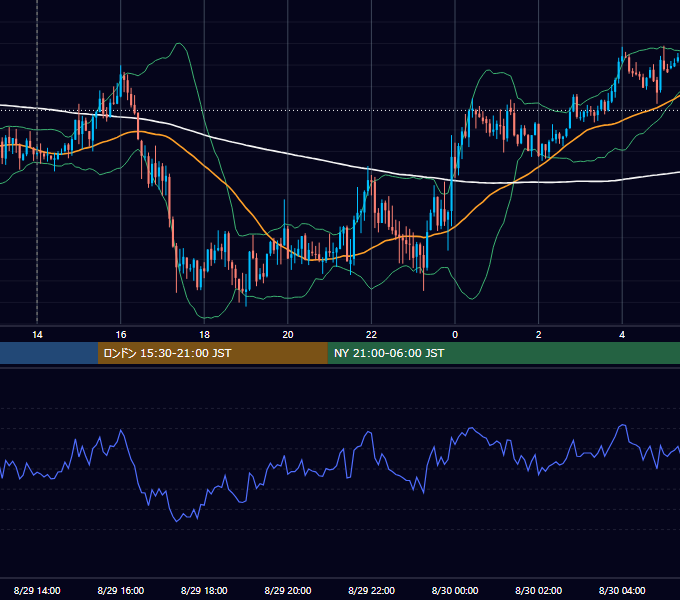Click the 8/30 00:00 date label

tap(455, 590)
